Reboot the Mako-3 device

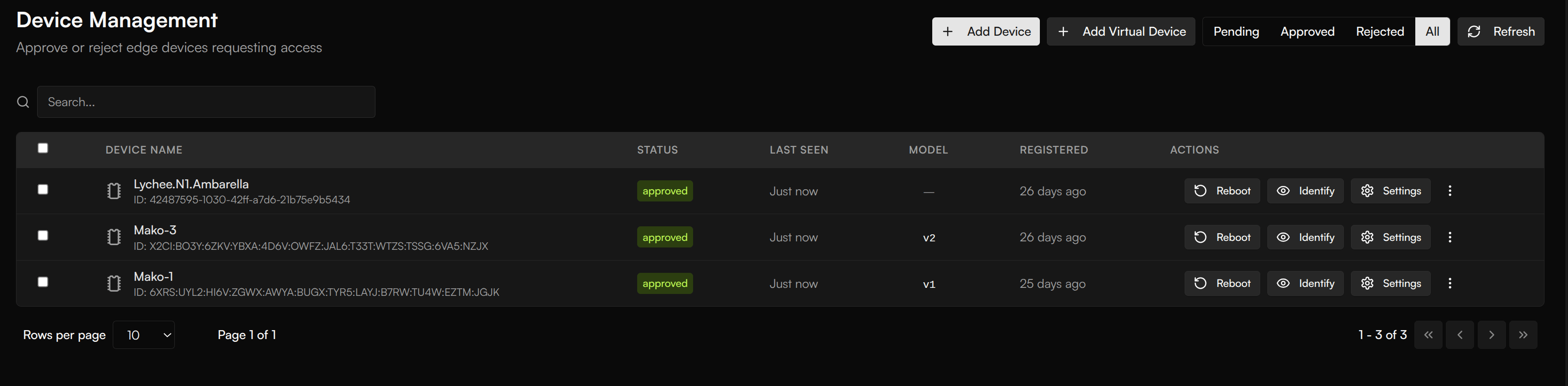[1222, 237]
